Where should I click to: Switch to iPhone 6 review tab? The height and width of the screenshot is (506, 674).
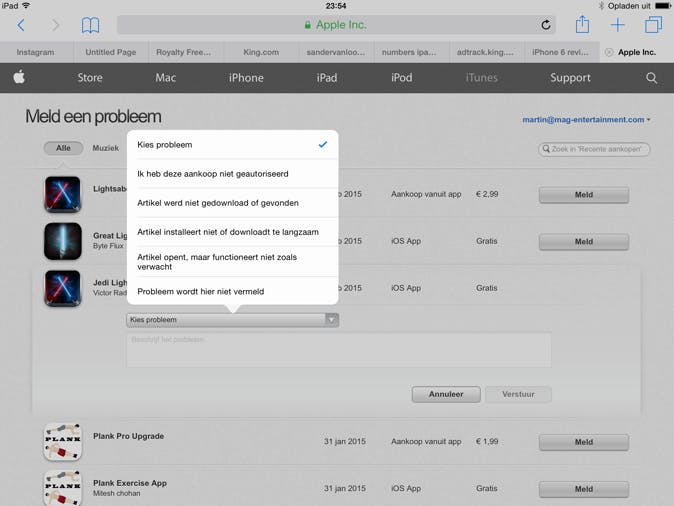click(x=561, y=52)
